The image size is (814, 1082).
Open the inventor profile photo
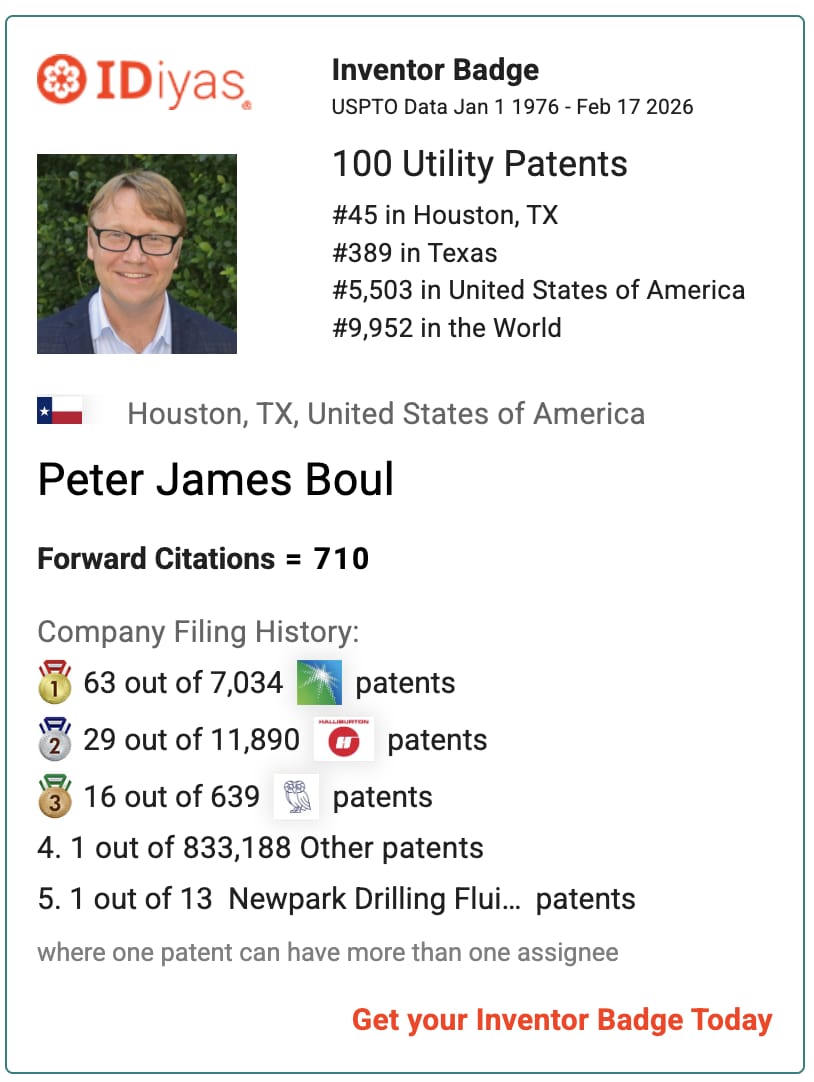pyautogui.click(x=137, y=254)
